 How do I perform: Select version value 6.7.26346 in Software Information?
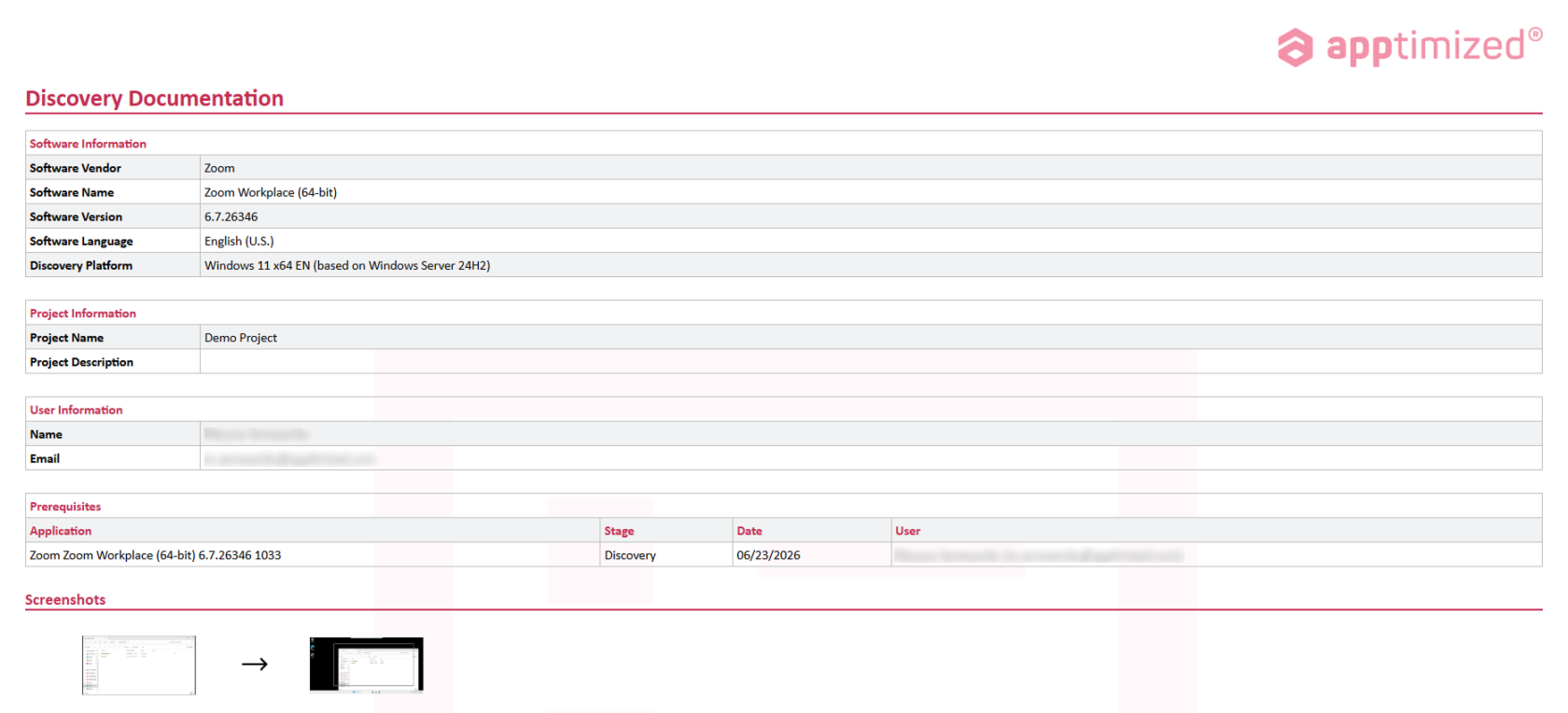pyautogui.click(x=231, y=217)
